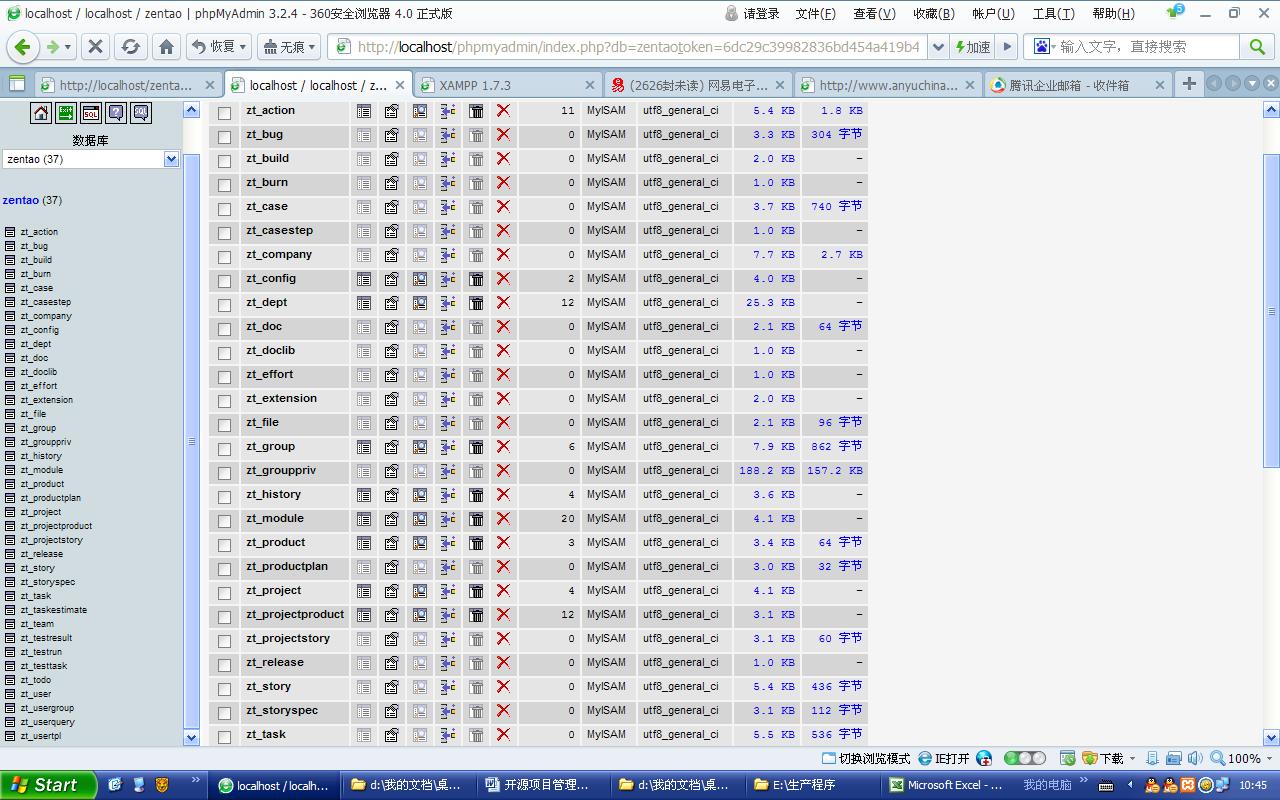
Task: Open the Search icon for the zt_story table
Action: [419, 686]
